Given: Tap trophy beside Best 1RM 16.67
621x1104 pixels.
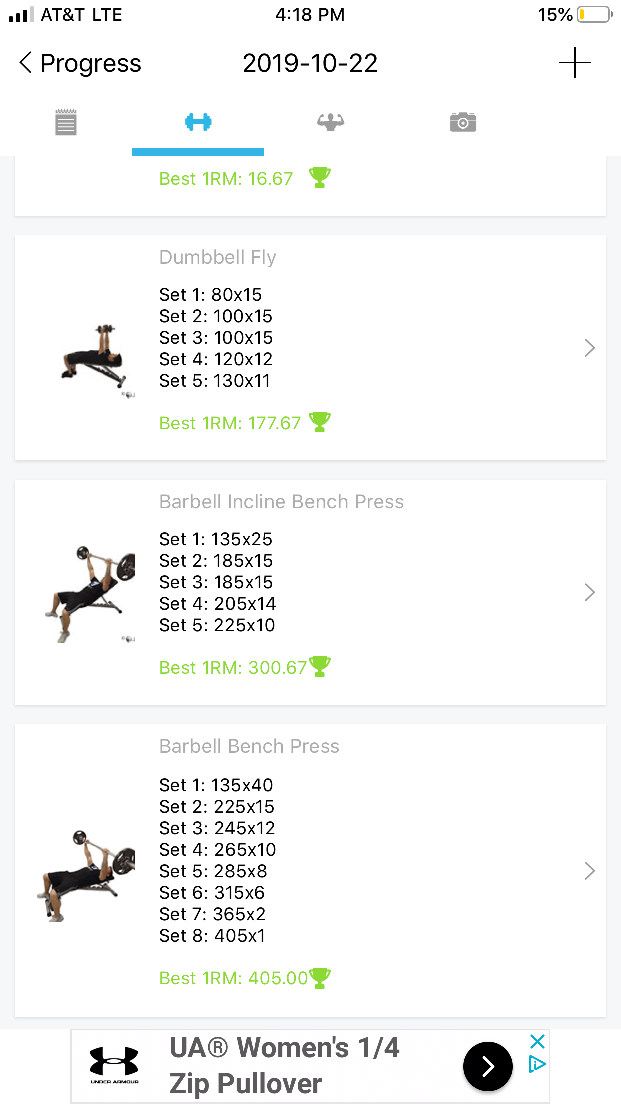Looking at the screenshot, I should [319, 178].
